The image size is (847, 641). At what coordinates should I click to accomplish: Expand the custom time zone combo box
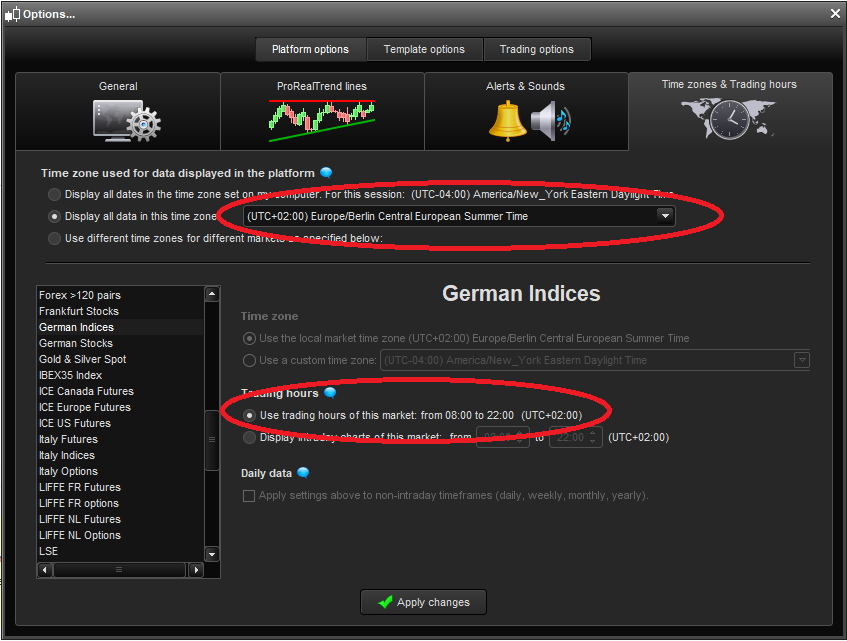pyautogui.click(x=802, y=360)
